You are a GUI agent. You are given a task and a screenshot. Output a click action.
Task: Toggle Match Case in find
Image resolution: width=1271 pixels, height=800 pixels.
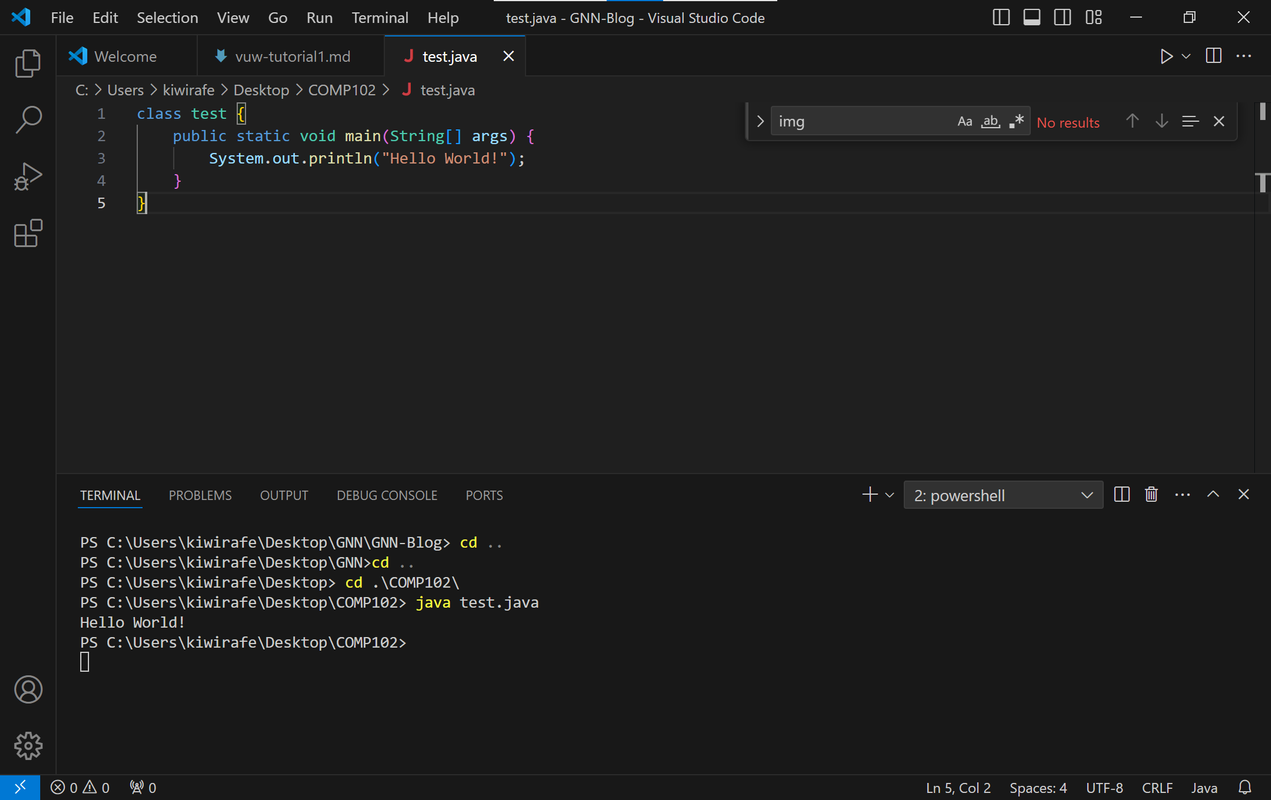tap(965, 121)
